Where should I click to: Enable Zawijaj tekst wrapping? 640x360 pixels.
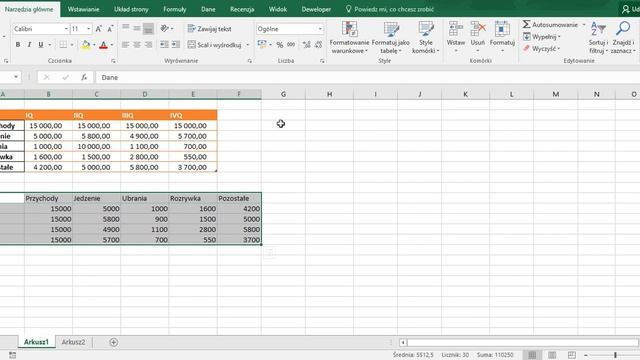[x=209, y=29]
